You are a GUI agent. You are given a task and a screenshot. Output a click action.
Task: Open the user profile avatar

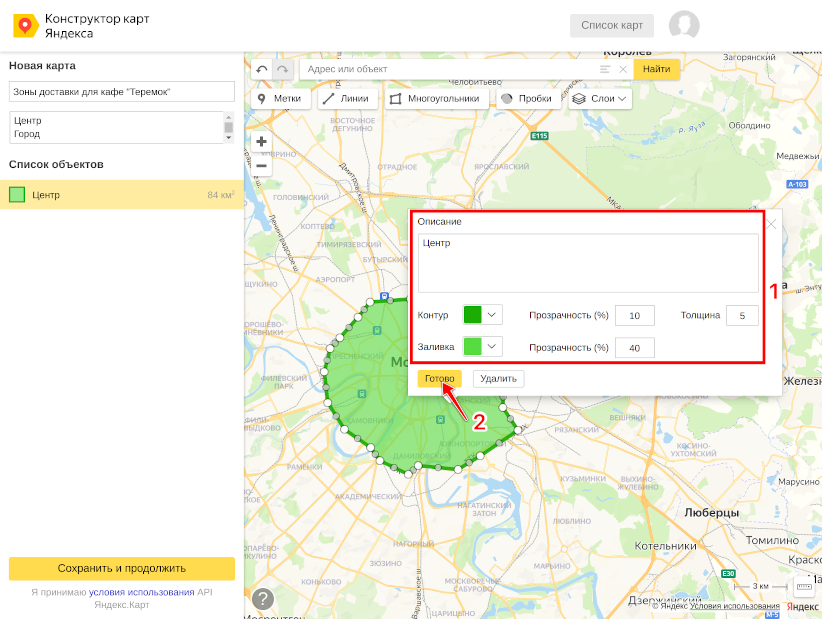click(684, 25)
